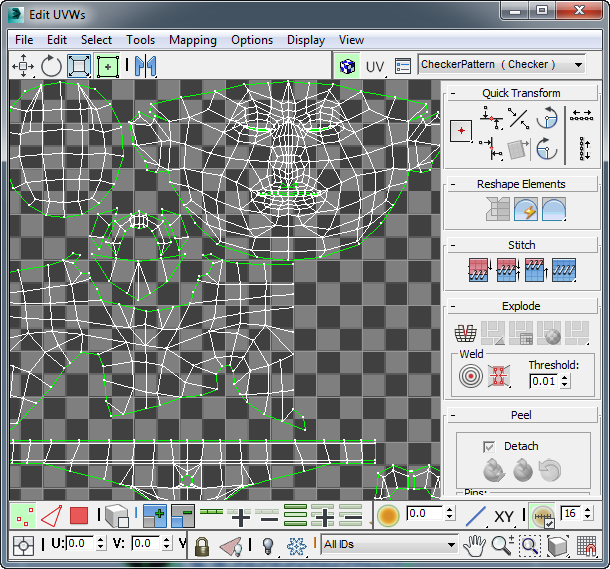Collapse the Stitch rollout

[453, 245]
